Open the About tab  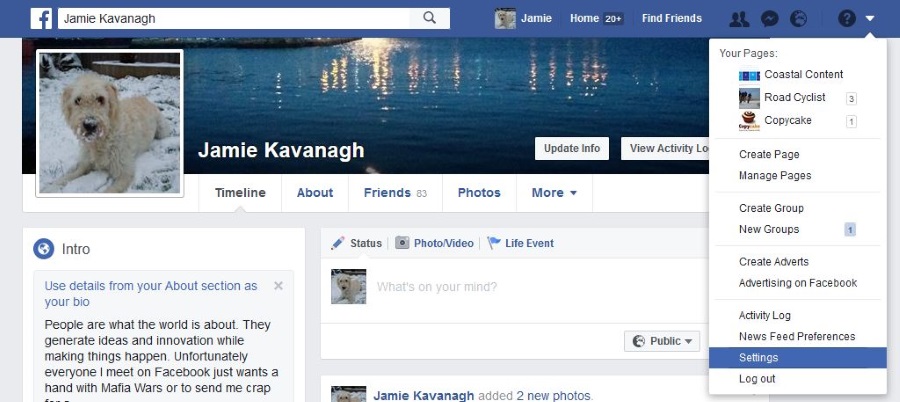point(315,193)
